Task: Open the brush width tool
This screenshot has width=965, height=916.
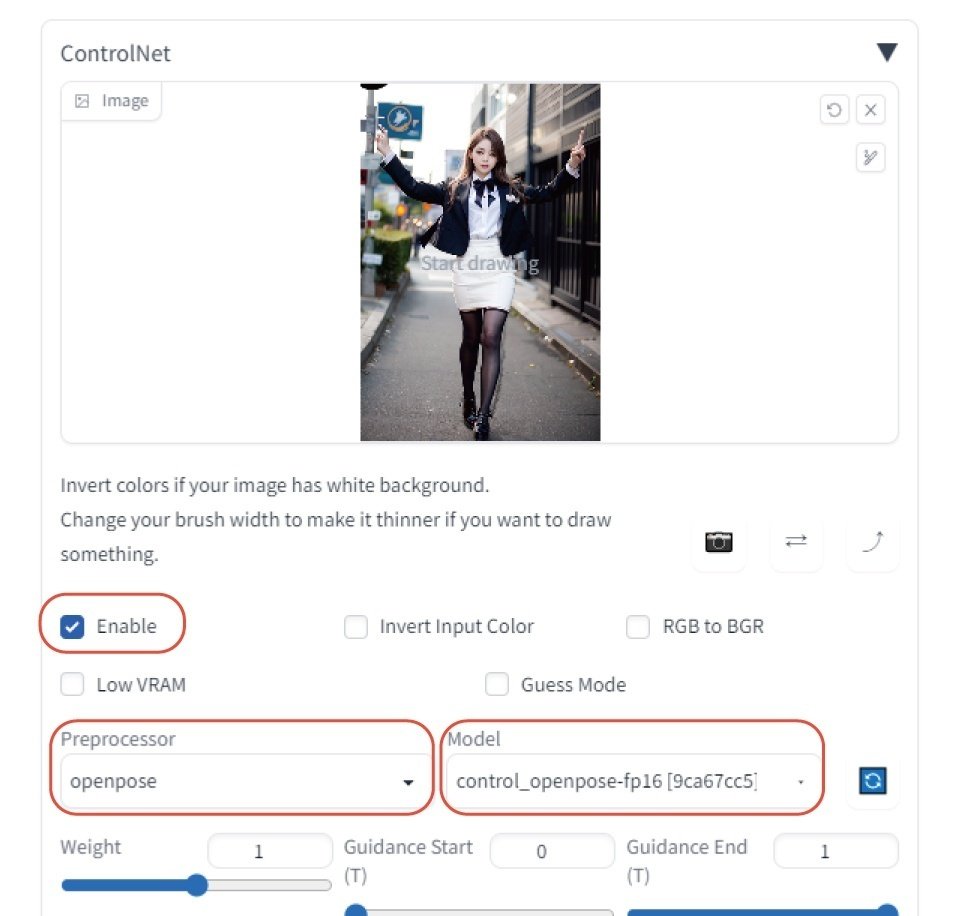Action: tap(870, 158)
